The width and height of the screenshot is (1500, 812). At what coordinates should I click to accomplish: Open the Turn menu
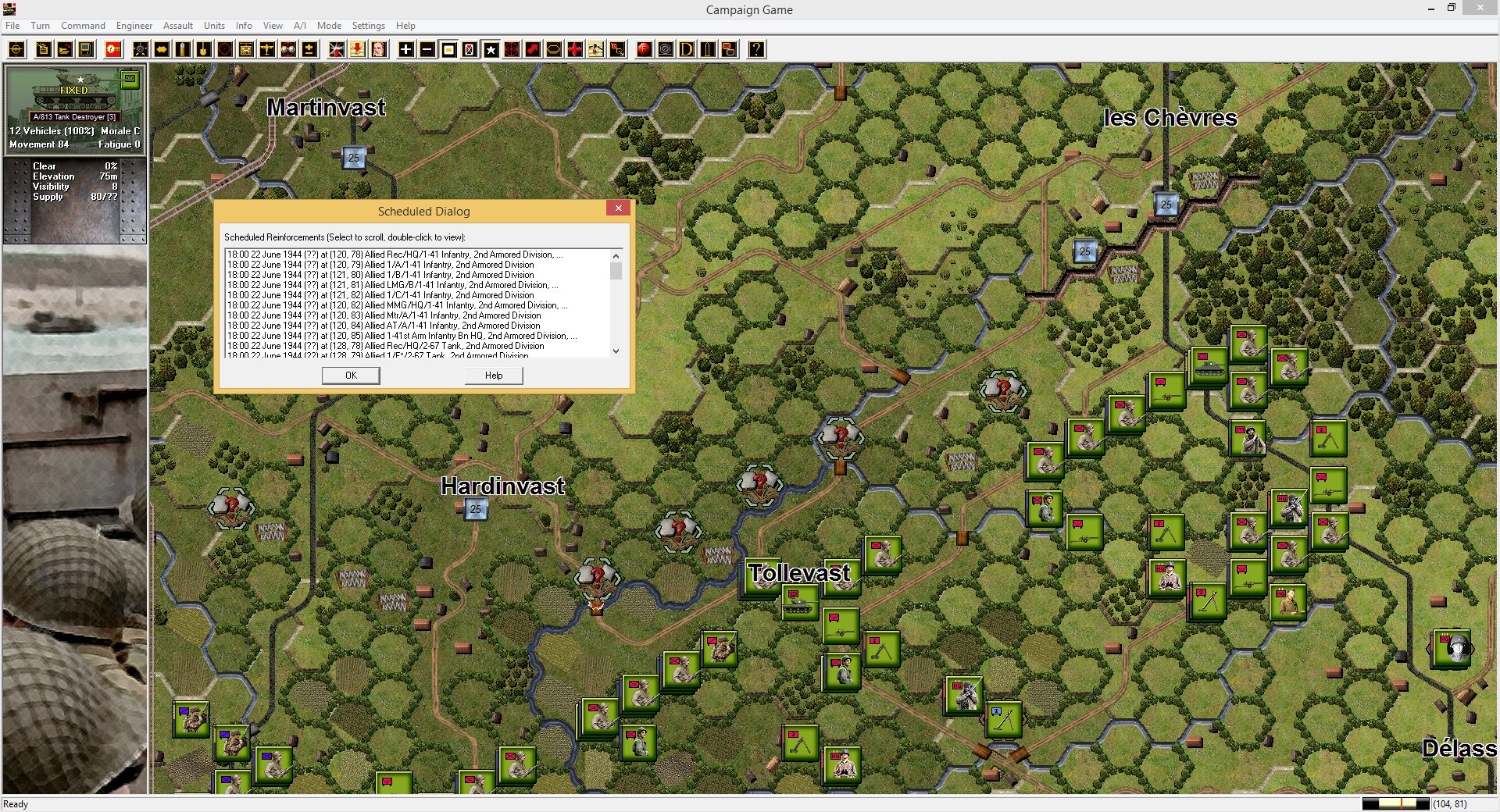(x=40, y=26)
